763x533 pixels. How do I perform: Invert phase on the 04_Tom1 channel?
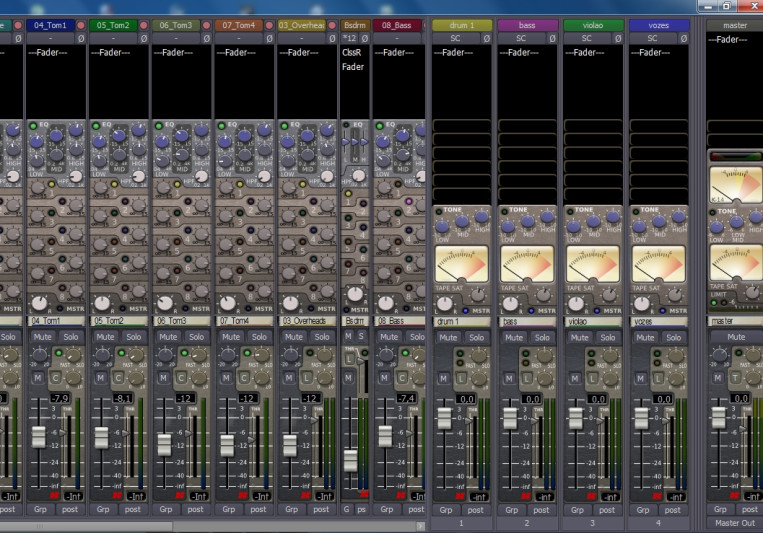(81, 38)
